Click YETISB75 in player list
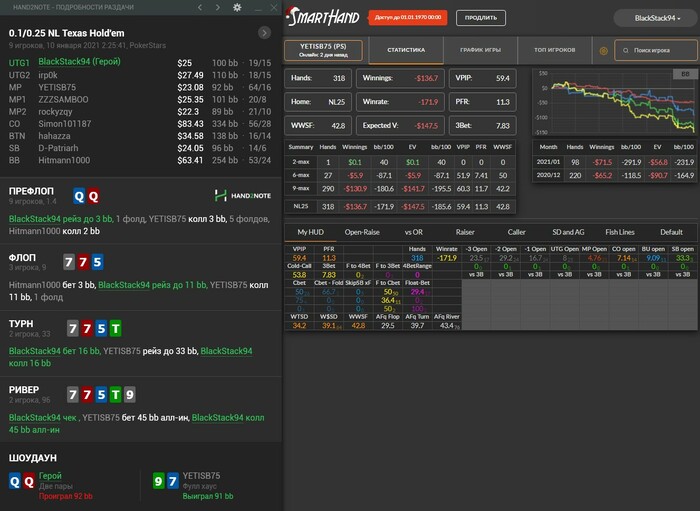Image resolution: width=700 pixels, height=511 pixels. click(x=57, y=87)
